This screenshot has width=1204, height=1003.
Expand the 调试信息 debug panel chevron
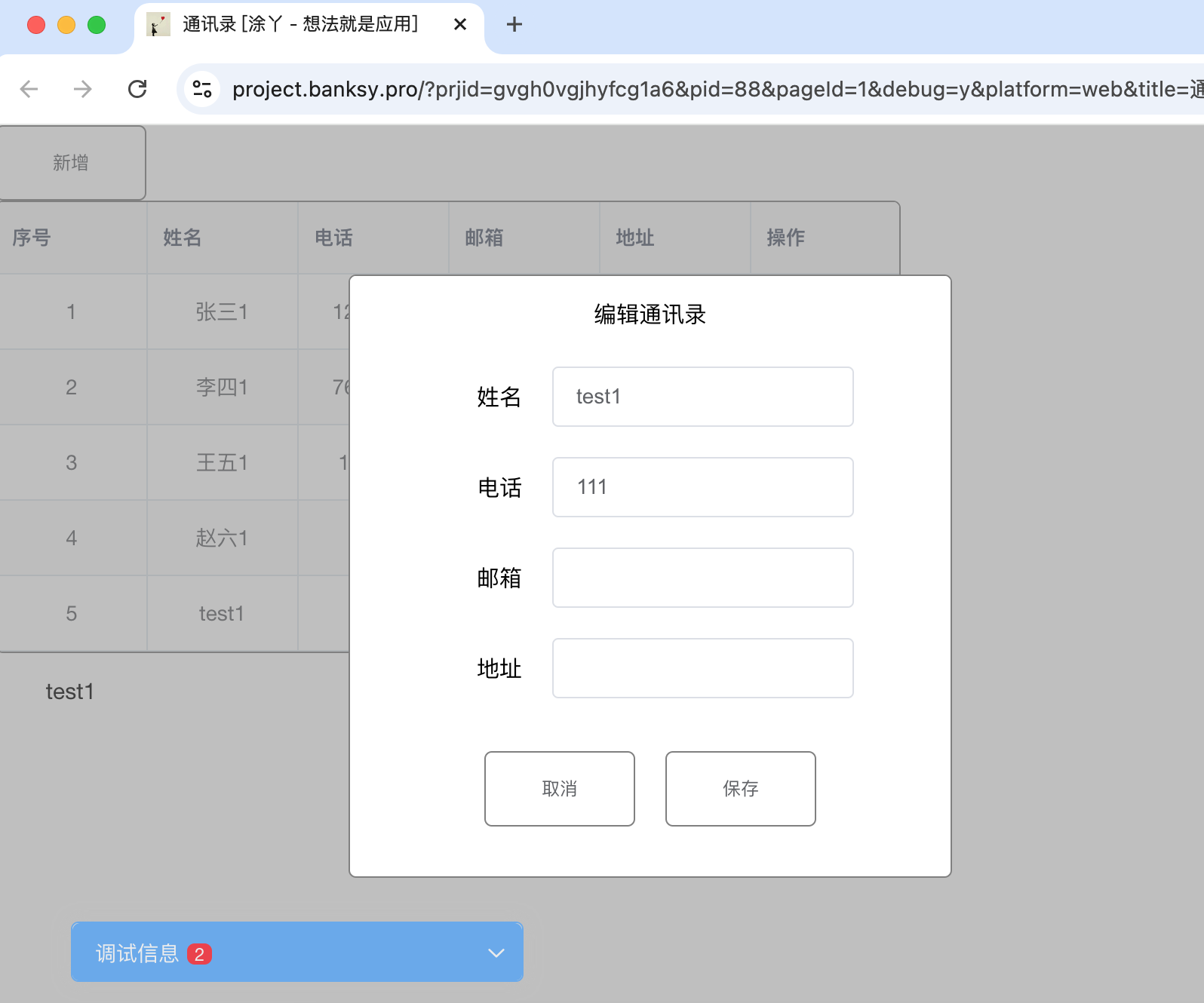pyautogui.click(x=496, y=953)
